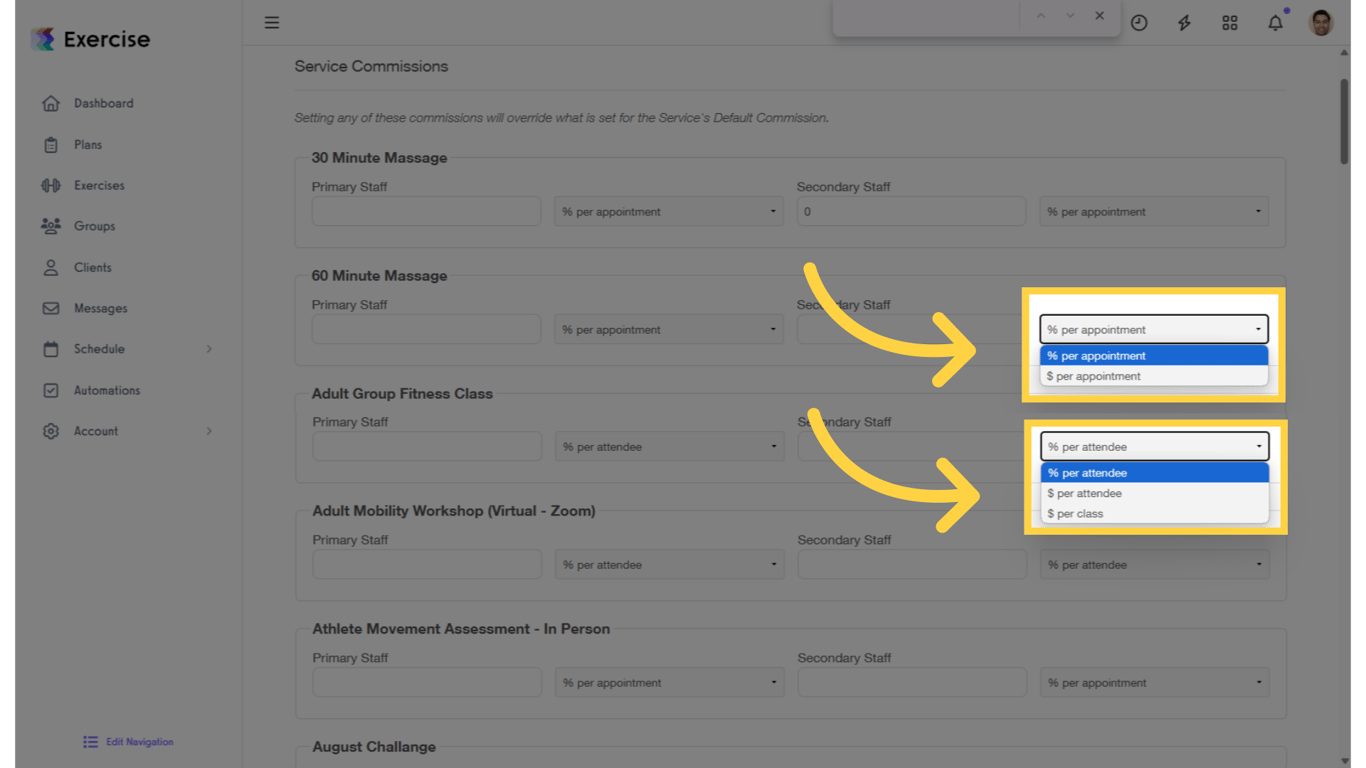Select the Exercises dumbbell icon
This screenshot has width=1366, height=768.
click(50, 185)
